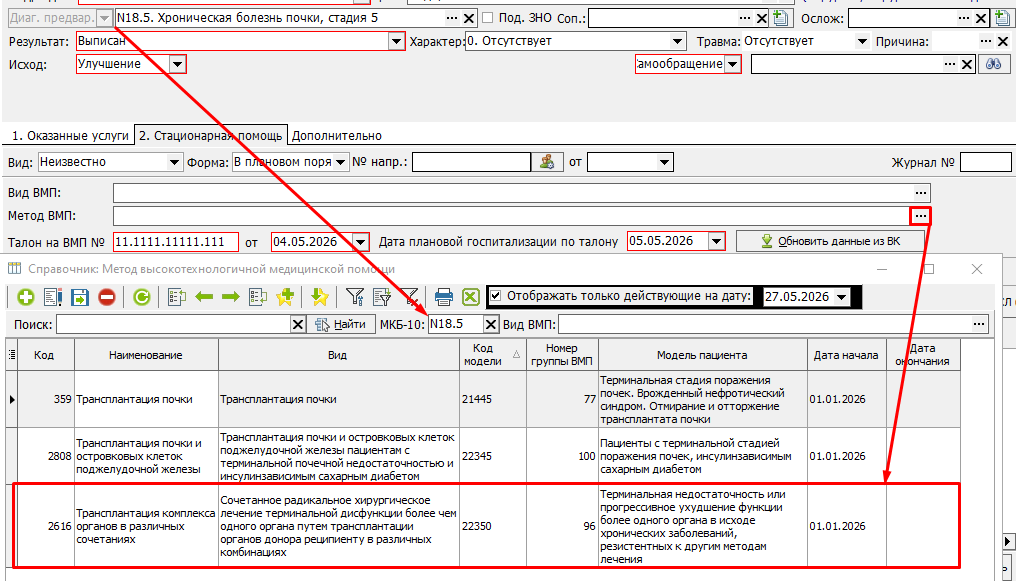The image size is (1016, 581).
Task: Click the Номер группы ВМП column header
Action: click(562, 355)
